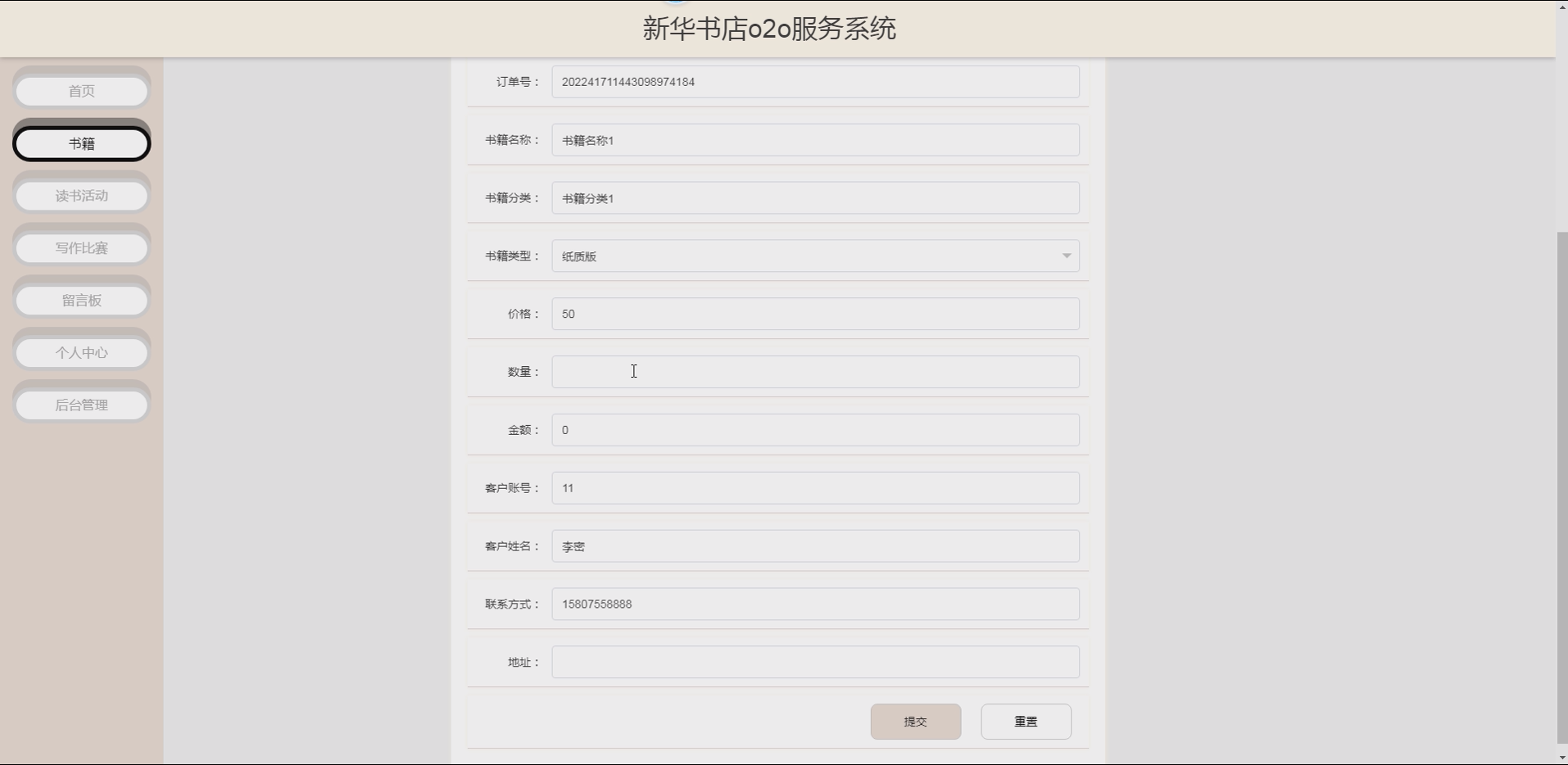Click the 客户姓名： label
This screenshot has height=765, width=1568.
point(513,546)
